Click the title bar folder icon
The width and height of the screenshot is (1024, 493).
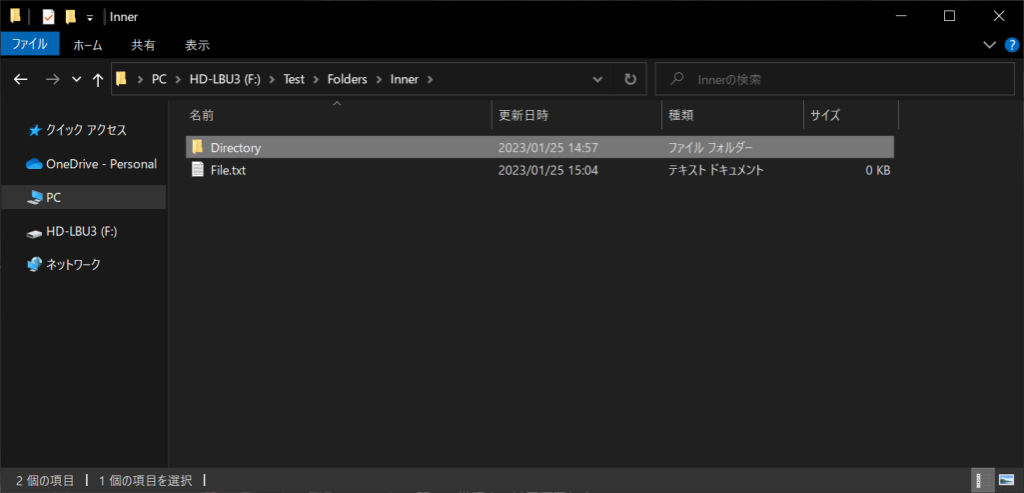pos(15,16)
